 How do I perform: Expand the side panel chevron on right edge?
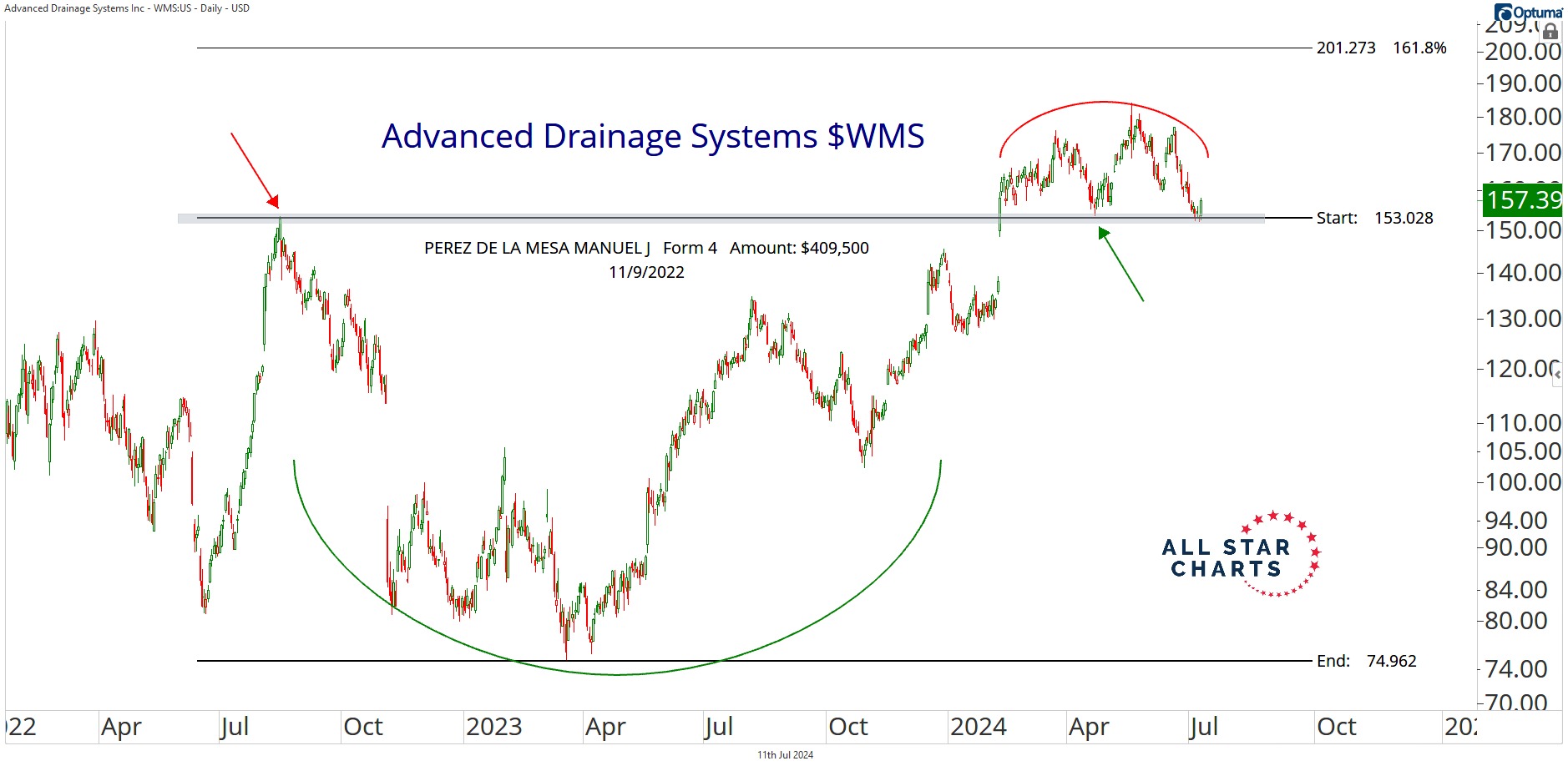click(x=1557, y=375)
